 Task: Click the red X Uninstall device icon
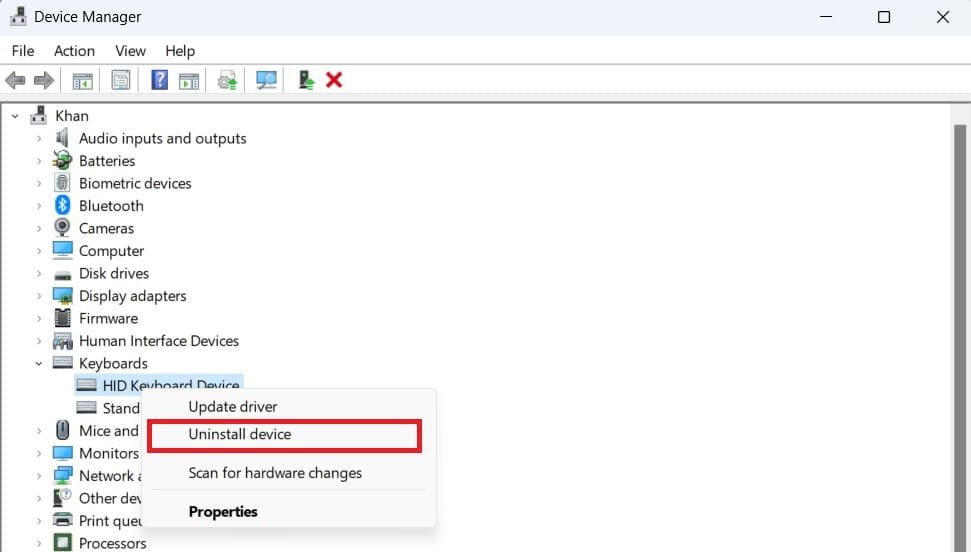pos(334,80)
